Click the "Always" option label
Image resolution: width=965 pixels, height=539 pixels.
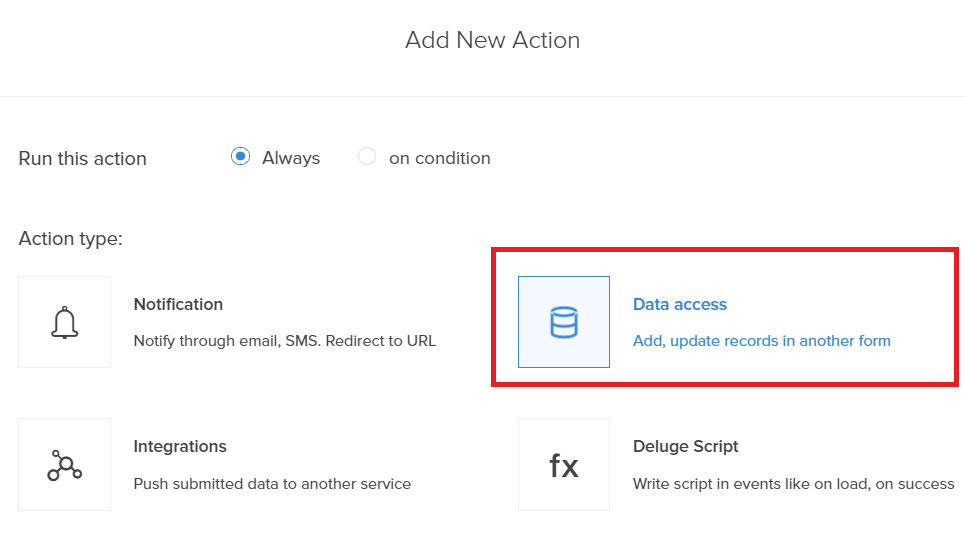[291, 158]
